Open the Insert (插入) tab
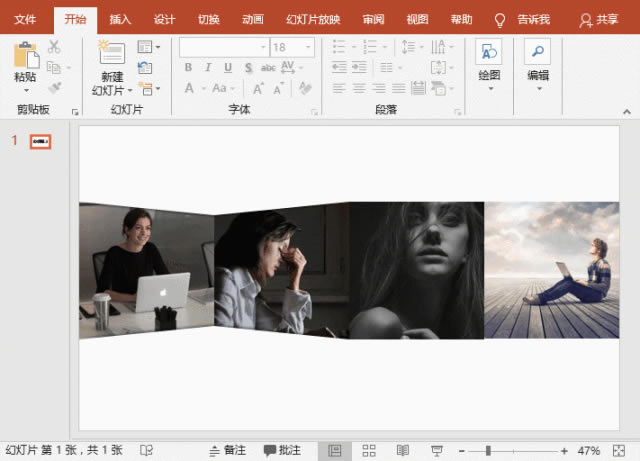 tap(120, 19)
